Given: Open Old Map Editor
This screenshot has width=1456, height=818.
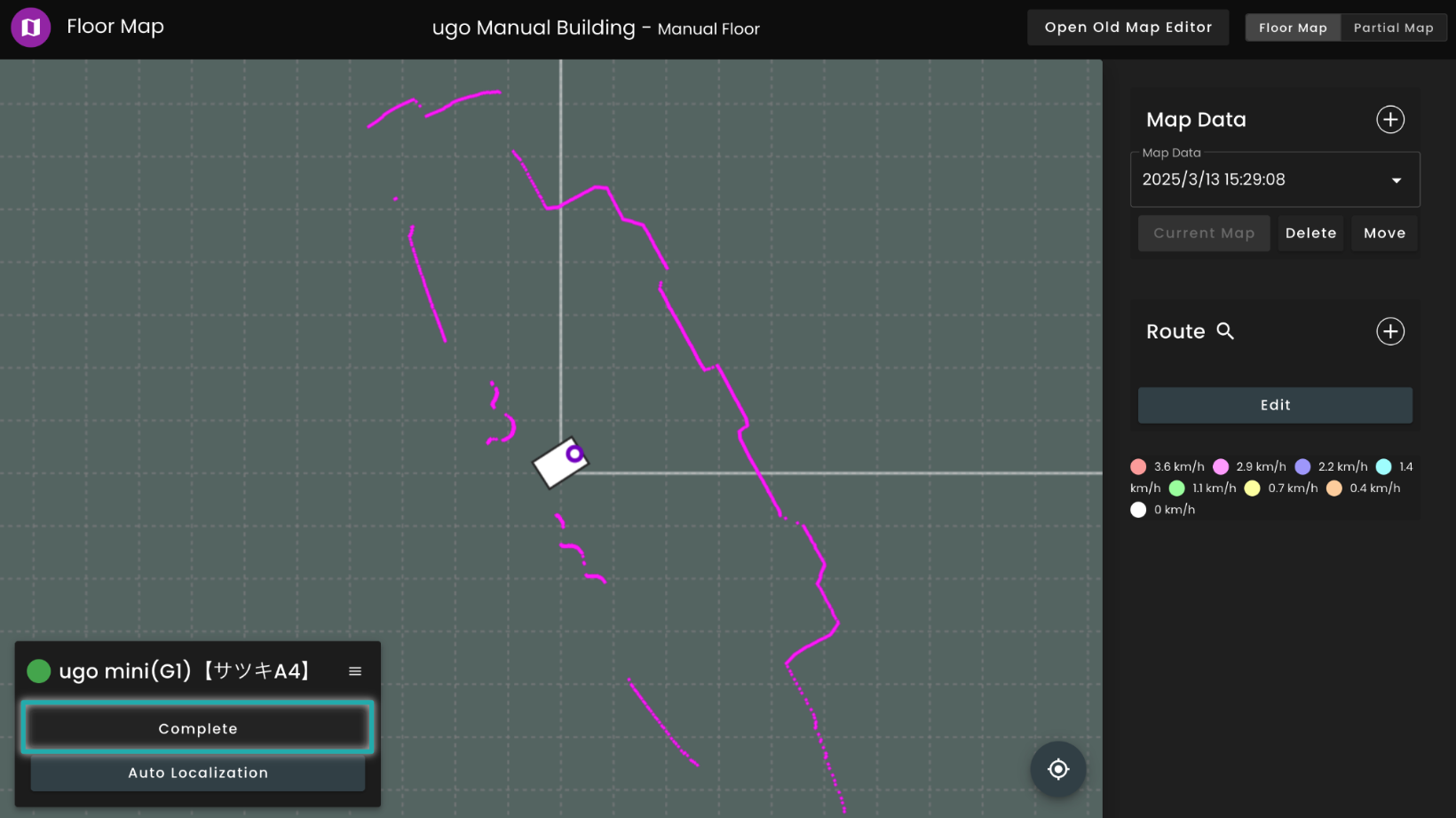Looking at the screenshot, I should tap(1128, 28).
